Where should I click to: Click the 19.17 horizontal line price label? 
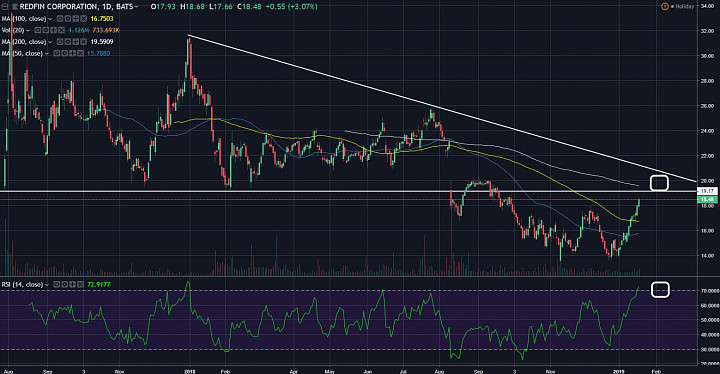pyautogui.click(x=707, y=191)
